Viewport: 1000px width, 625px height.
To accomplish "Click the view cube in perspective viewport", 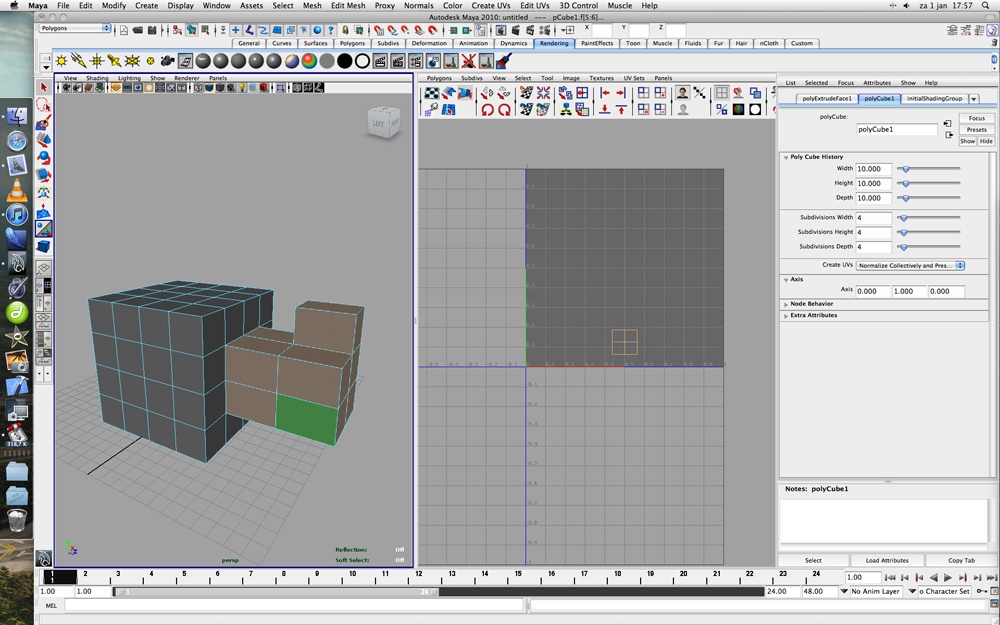I will [x=384, y=122].
